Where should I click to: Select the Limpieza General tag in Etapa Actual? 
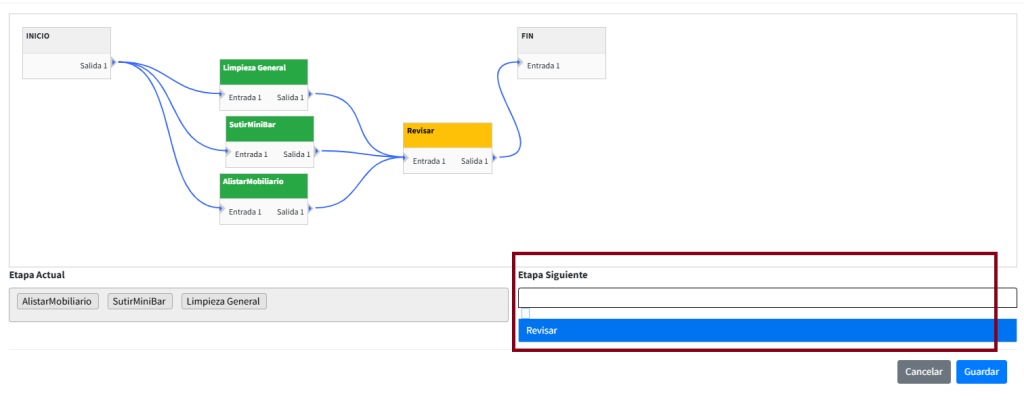[224, 301]
